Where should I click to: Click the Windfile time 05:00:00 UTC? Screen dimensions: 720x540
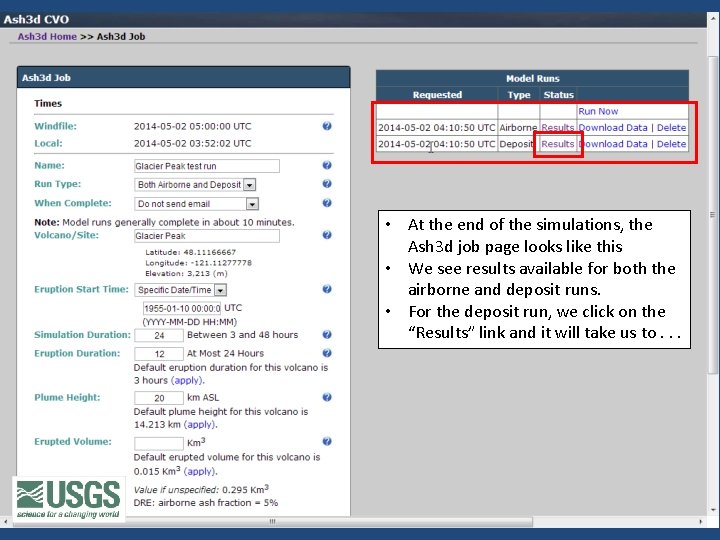[x=192, y=126]
